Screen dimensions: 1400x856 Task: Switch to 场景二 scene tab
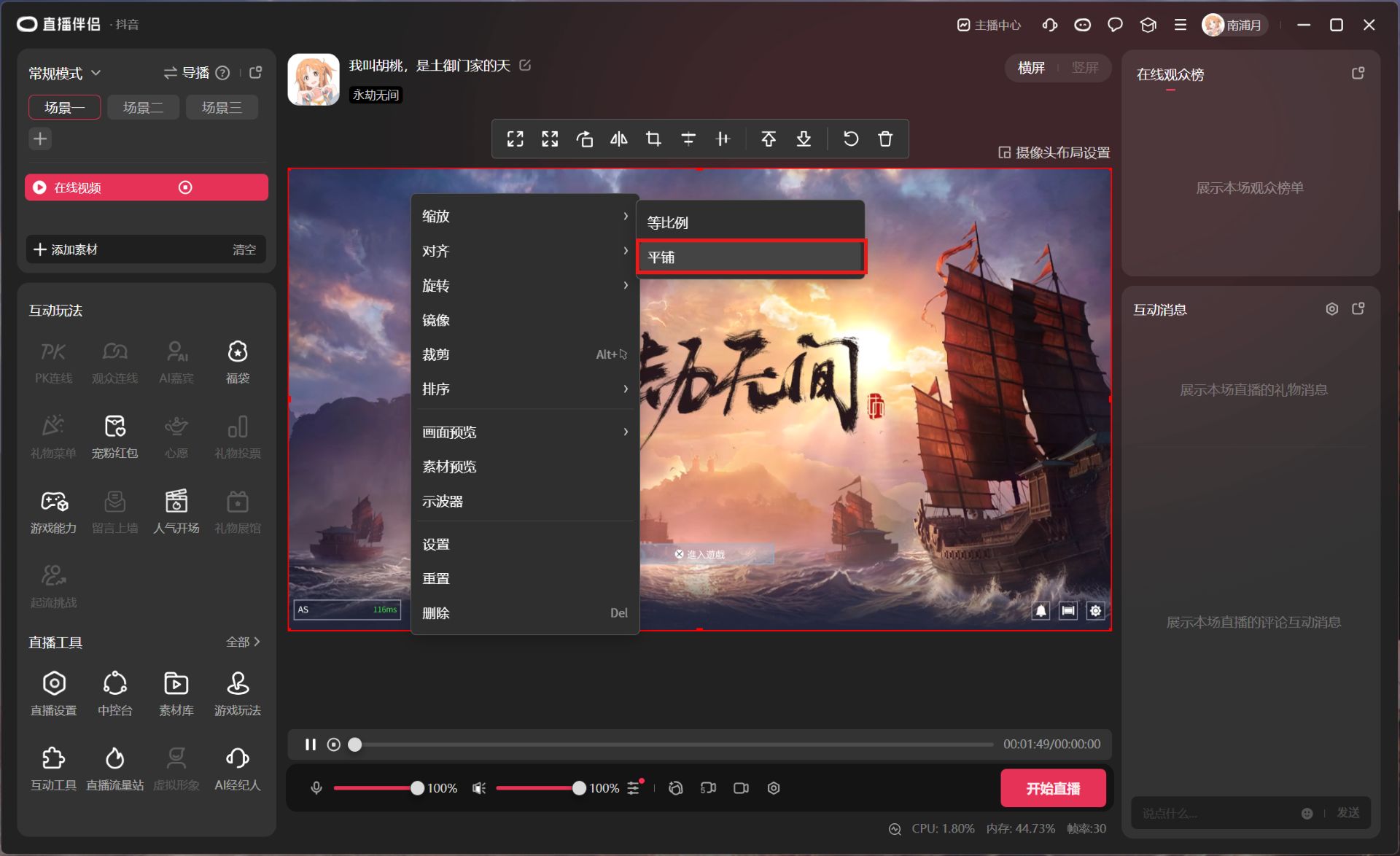[143, 107]
